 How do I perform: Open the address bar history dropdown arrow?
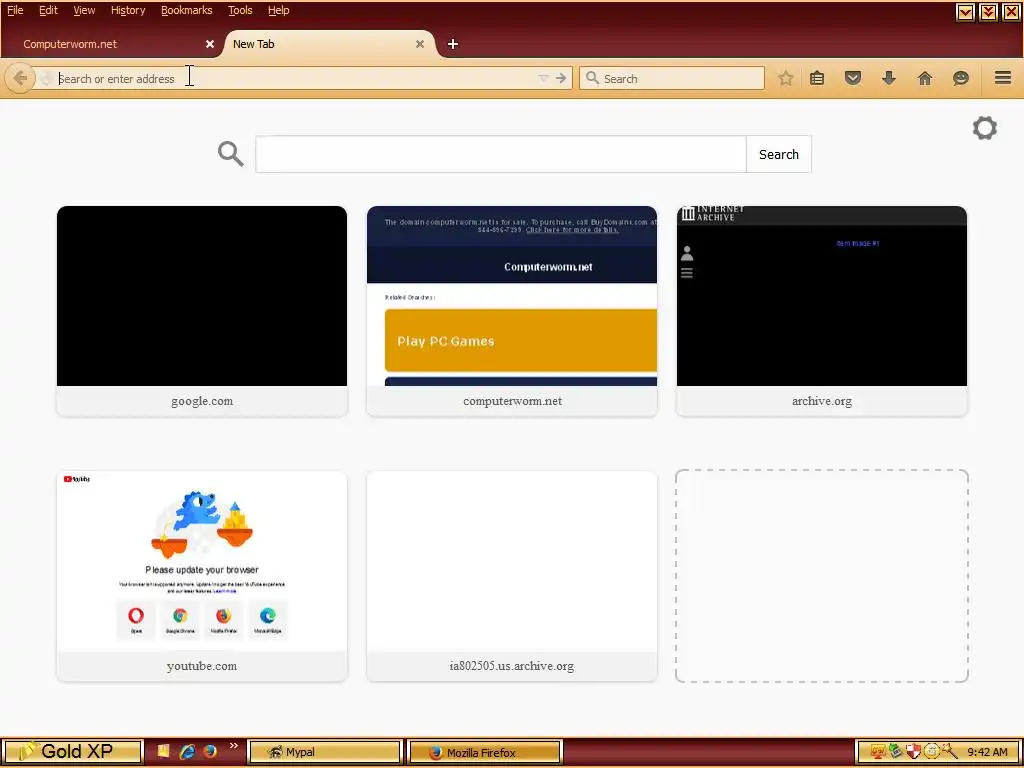point(543,78)
